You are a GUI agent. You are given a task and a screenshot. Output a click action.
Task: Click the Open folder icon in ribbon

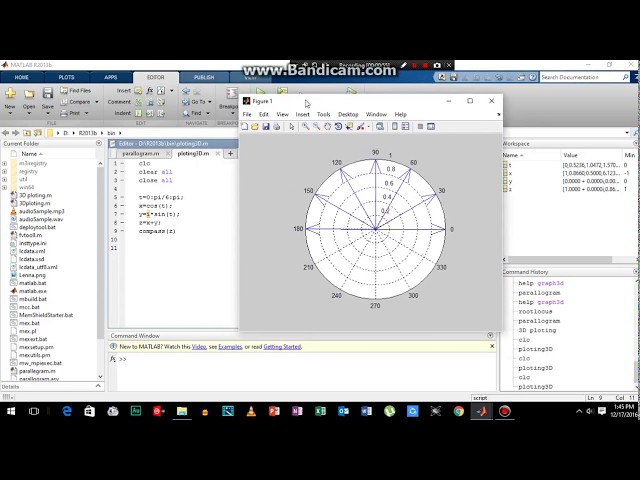pyautogui.click(x=29, y=94)
